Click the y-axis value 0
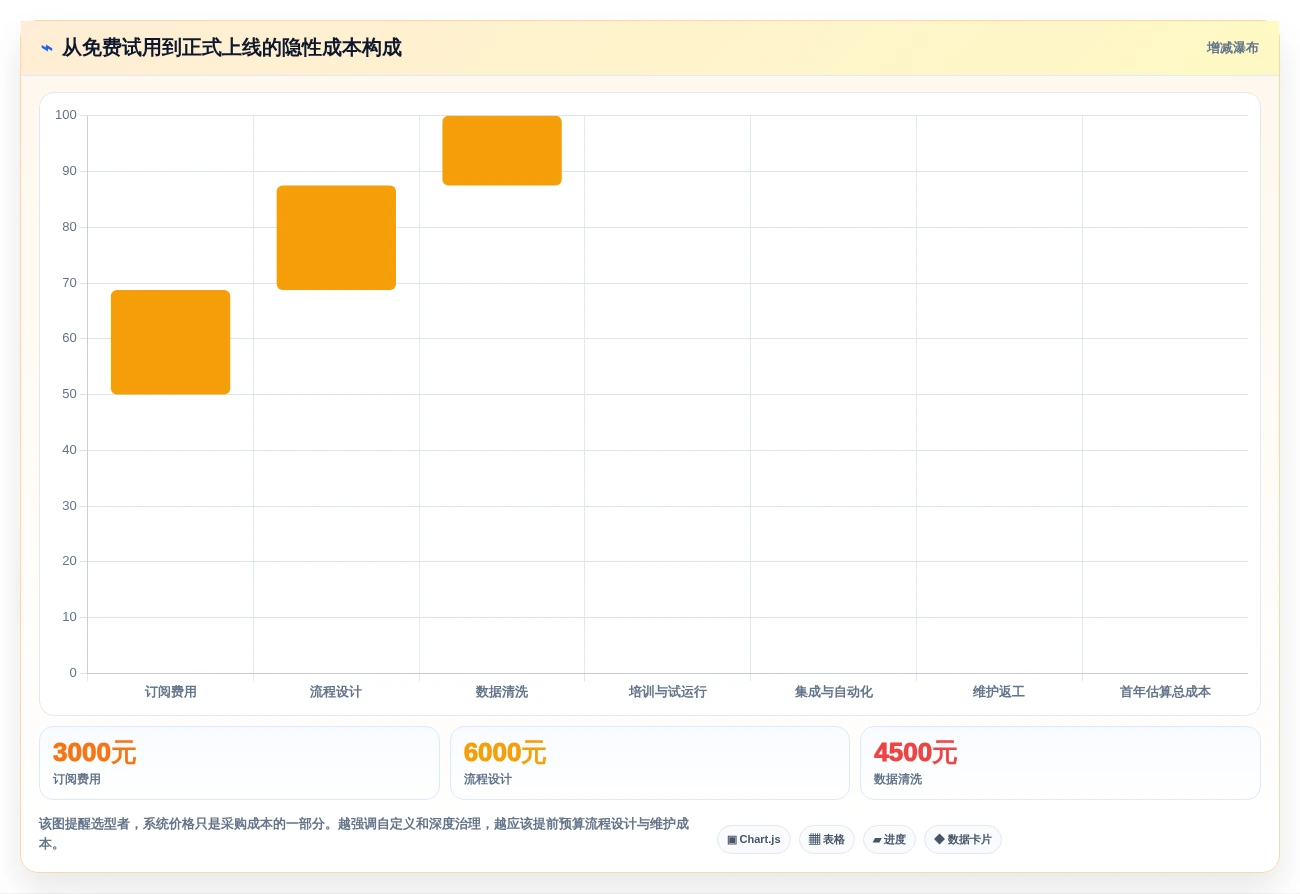This screenshot has width=1300, height=894. [73, 673]
